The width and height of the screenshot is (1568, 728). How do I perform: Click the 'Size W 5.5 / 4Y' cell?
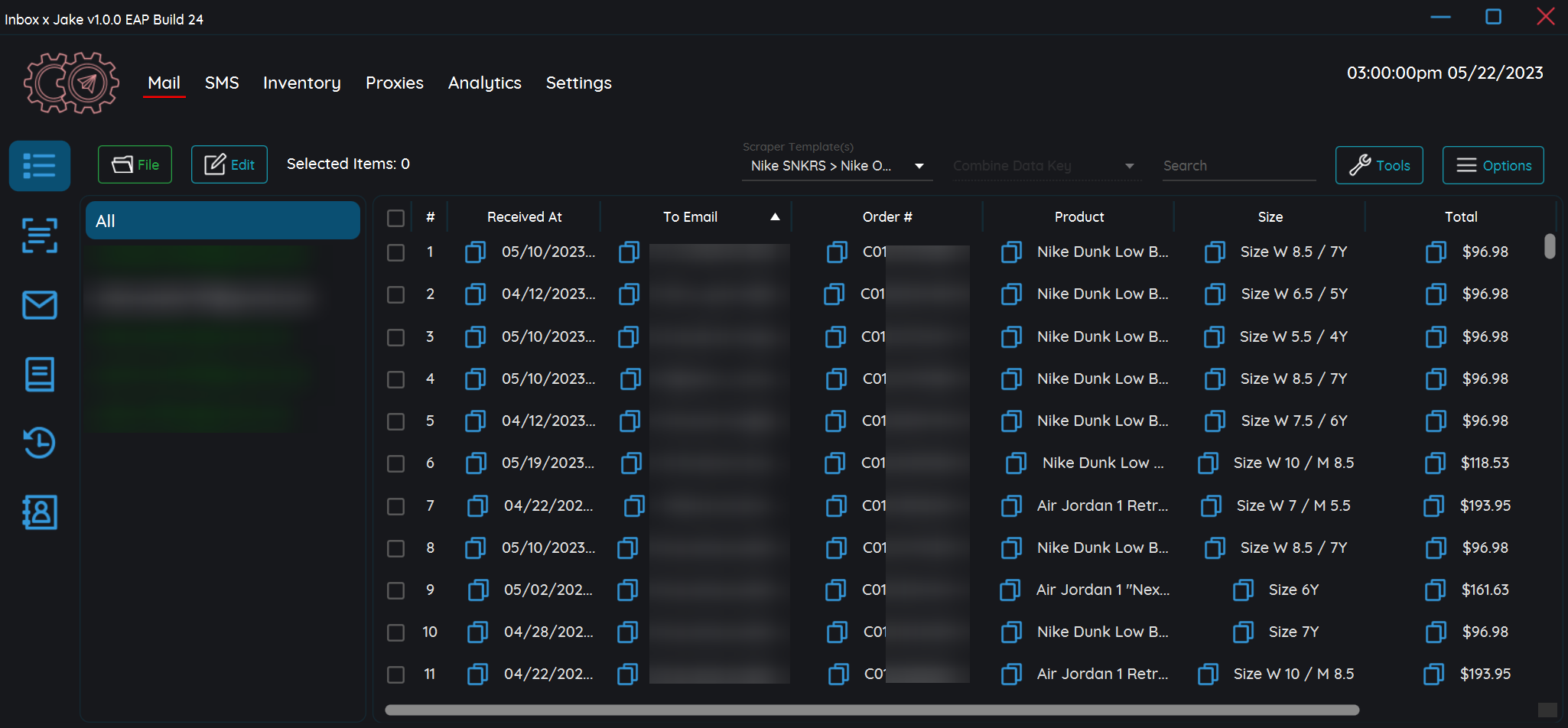[x=1293, y=336]
